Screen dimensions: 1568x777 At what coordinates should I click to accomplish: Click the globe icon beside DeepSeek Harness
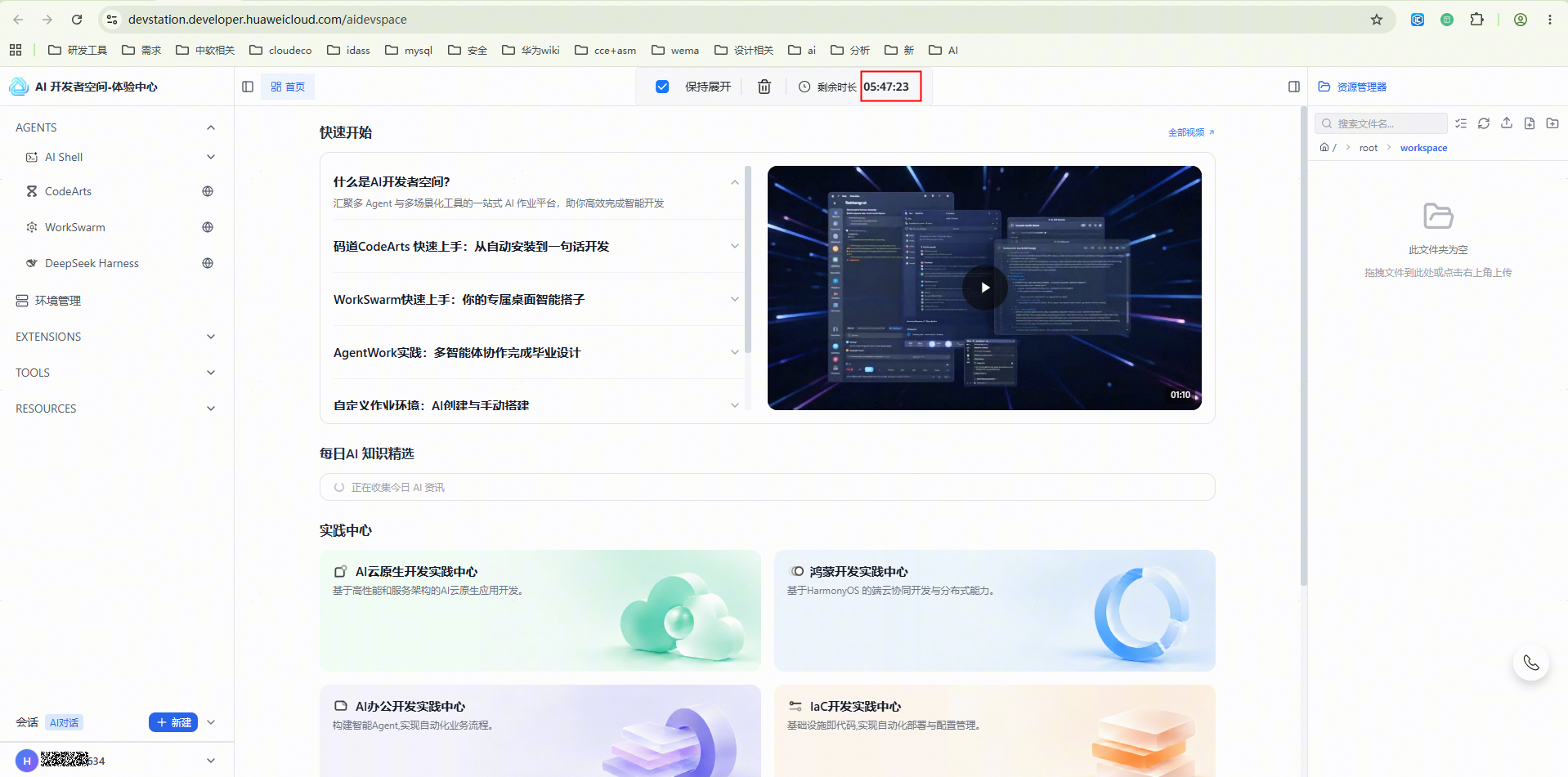208,263
